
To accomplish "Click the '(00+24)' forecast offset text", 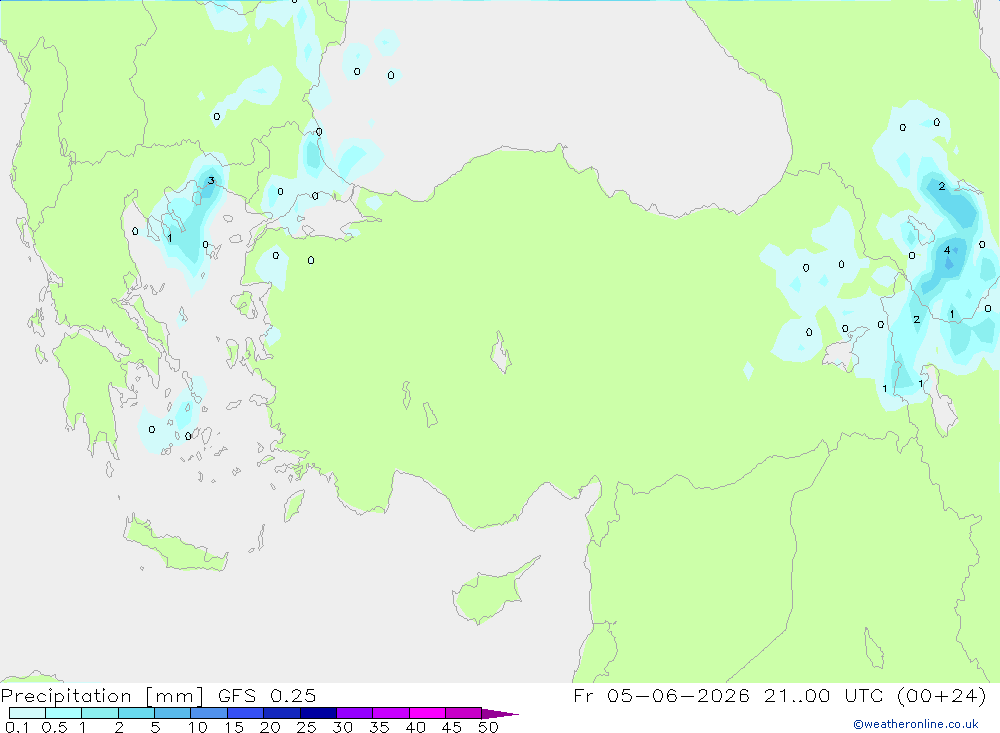I will pos(941,695).
